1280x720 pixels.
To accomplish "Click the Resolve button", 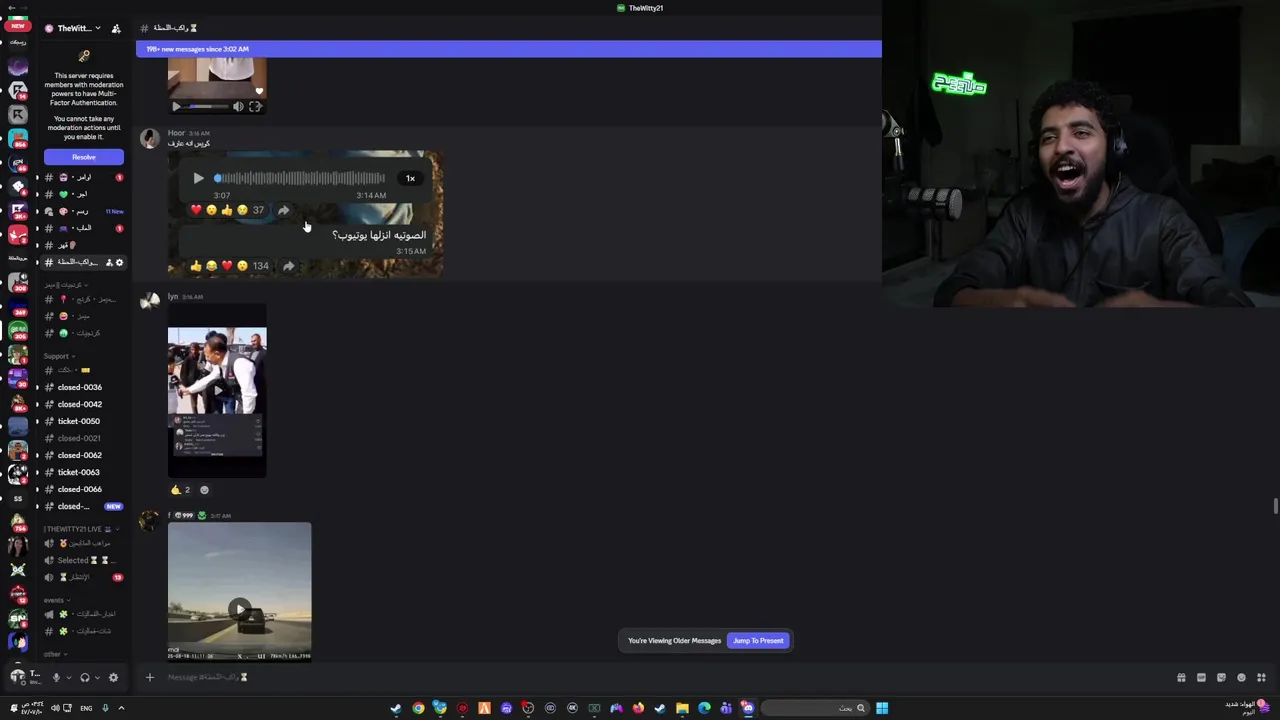I will [84, 157].
